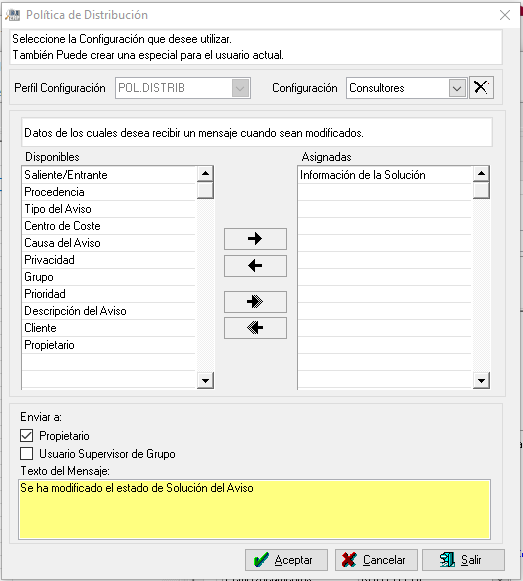Click the Salir exit button
The width and height of the screenshot is (523, 581).
click(x=463, y=560)
